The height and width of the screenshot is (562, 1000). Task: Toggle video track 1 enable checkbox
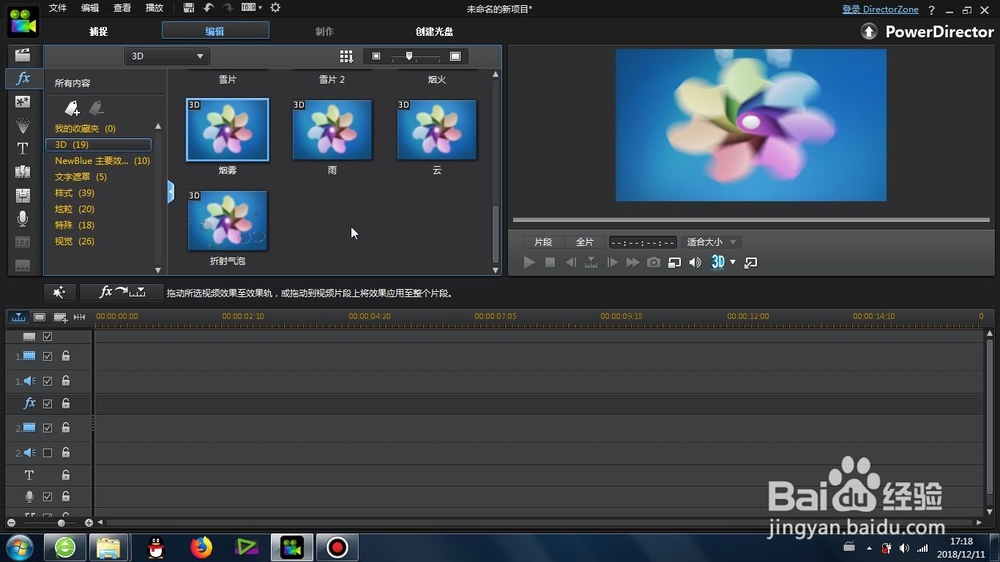coord(47,356)
